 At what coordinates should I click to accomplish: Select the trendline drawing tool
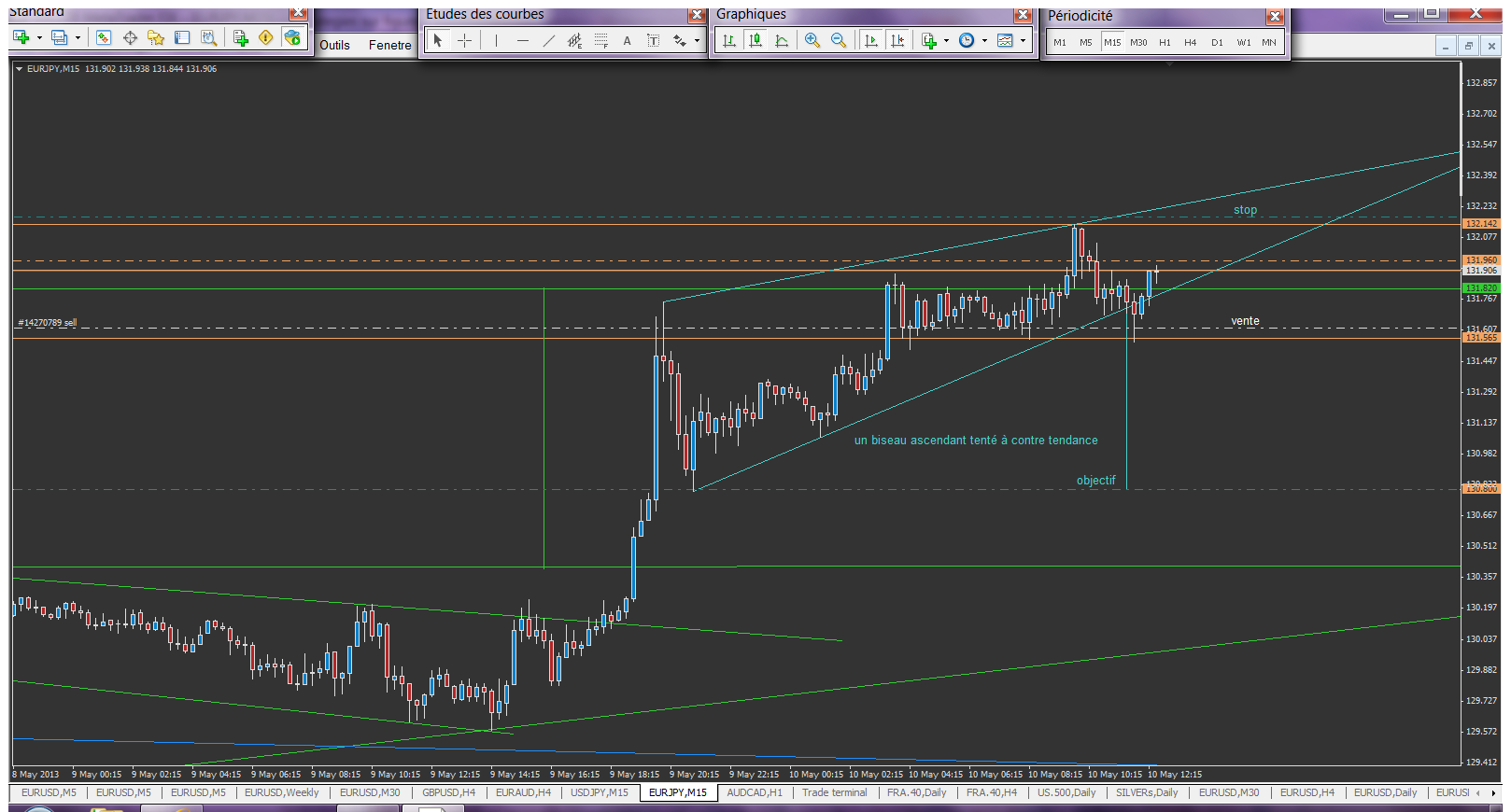coord(548,40)
